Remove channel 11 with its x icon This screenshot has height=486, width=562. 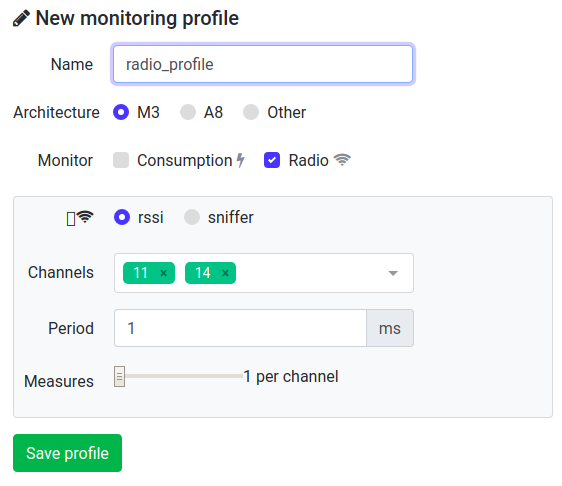coord(163,273)
